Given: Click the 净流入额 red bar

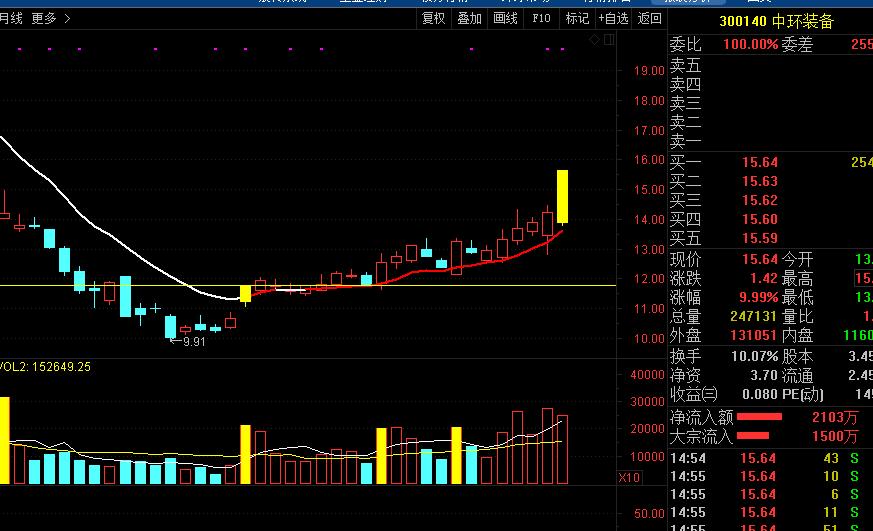Looking at the screenshot, I should [x=772, y=417].
